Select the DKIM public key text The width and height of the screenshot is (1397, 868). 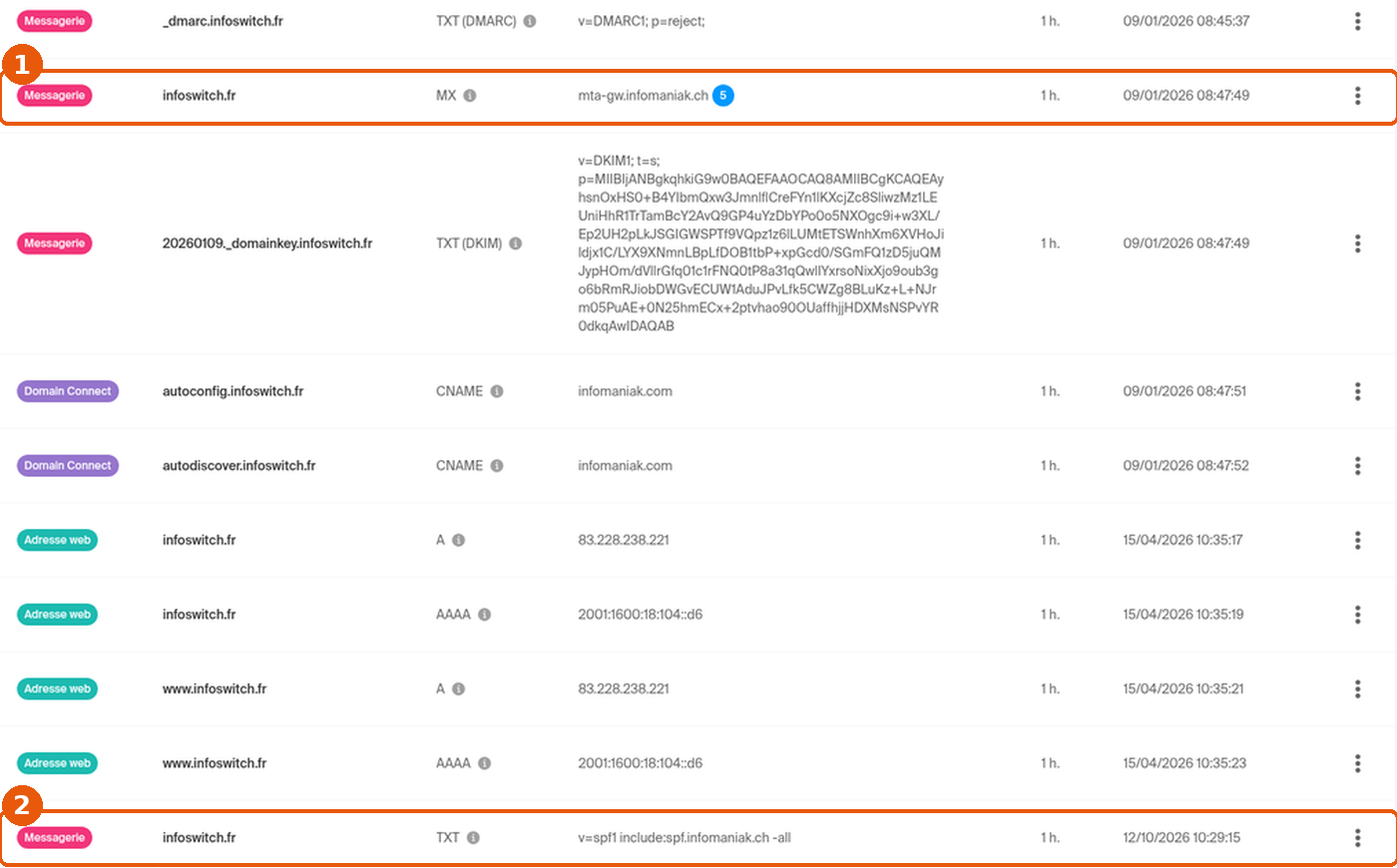(760, 243)
